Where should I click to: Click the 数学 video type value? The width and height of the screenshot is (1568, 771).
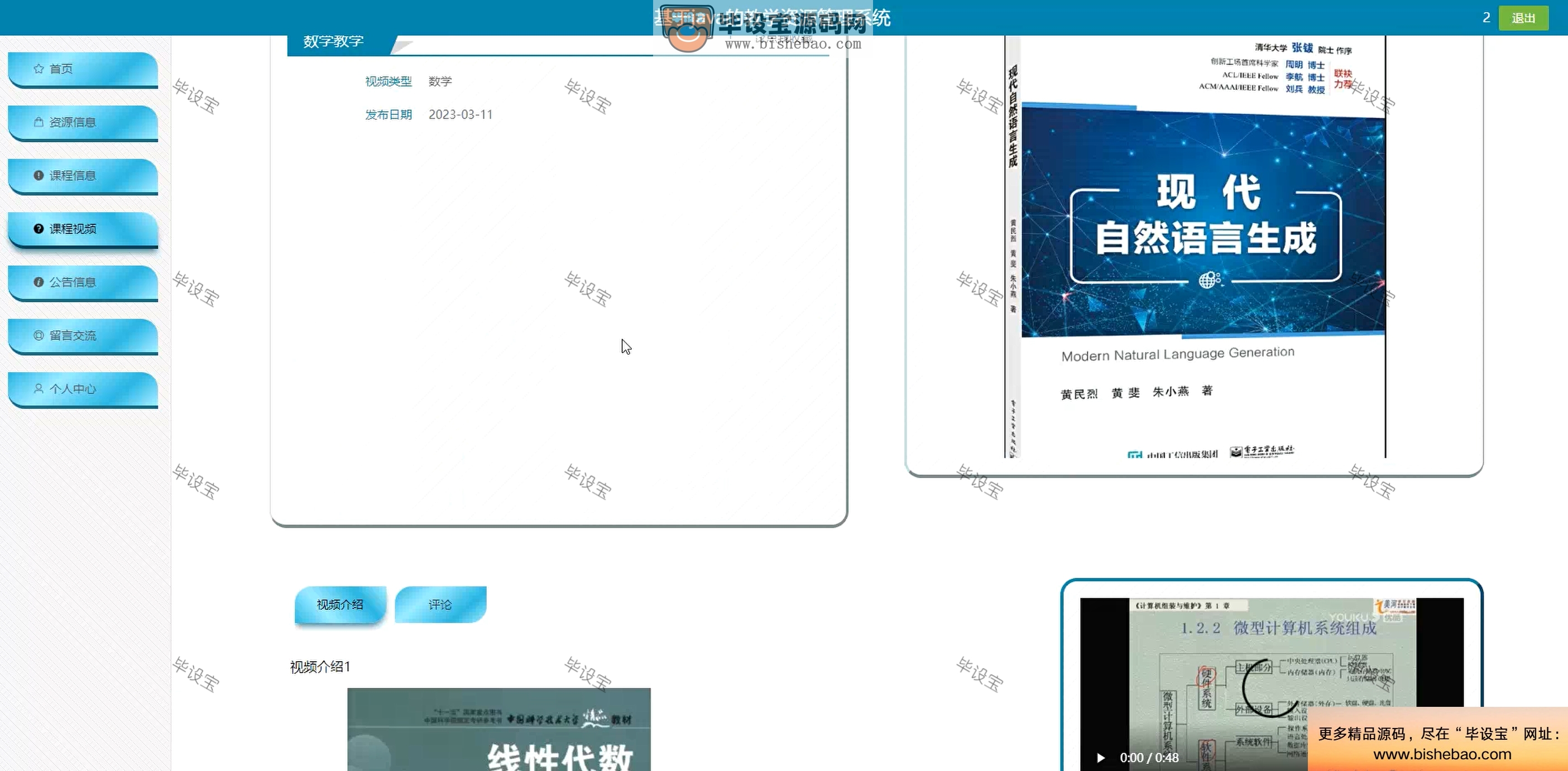click(440, 81)
